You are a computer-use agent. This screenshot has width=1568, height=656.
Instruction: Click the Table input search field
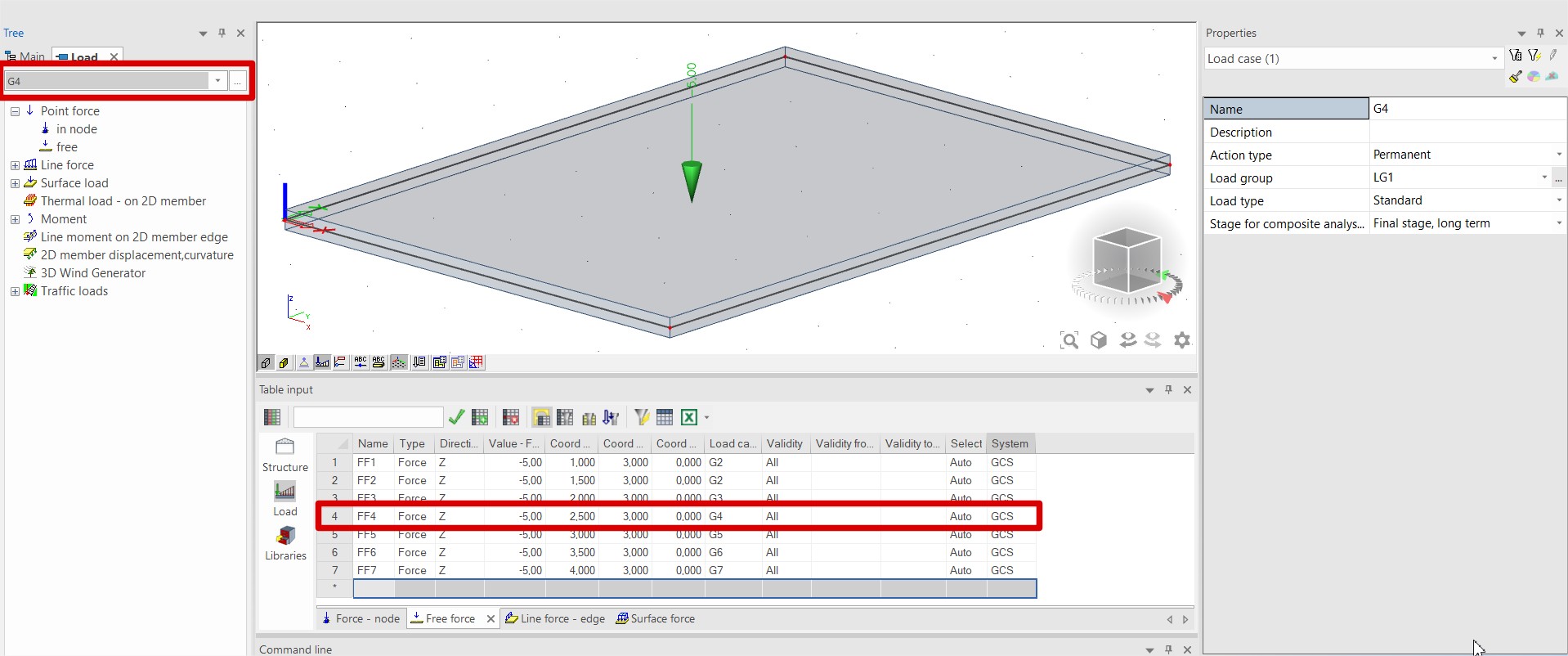point(368,417)
